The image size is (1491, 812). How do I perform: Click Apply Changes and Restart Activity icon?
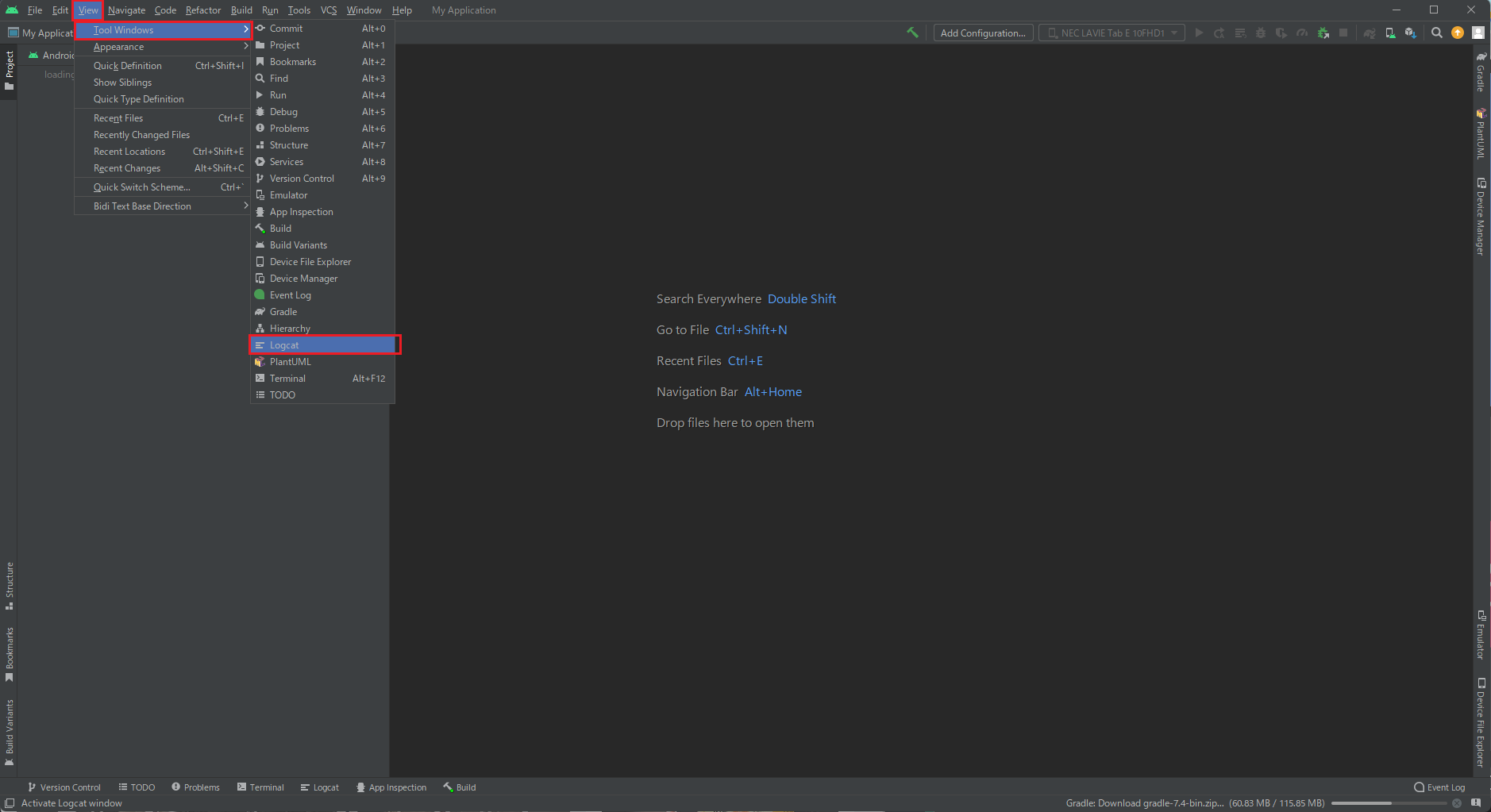coord(1219,33)
